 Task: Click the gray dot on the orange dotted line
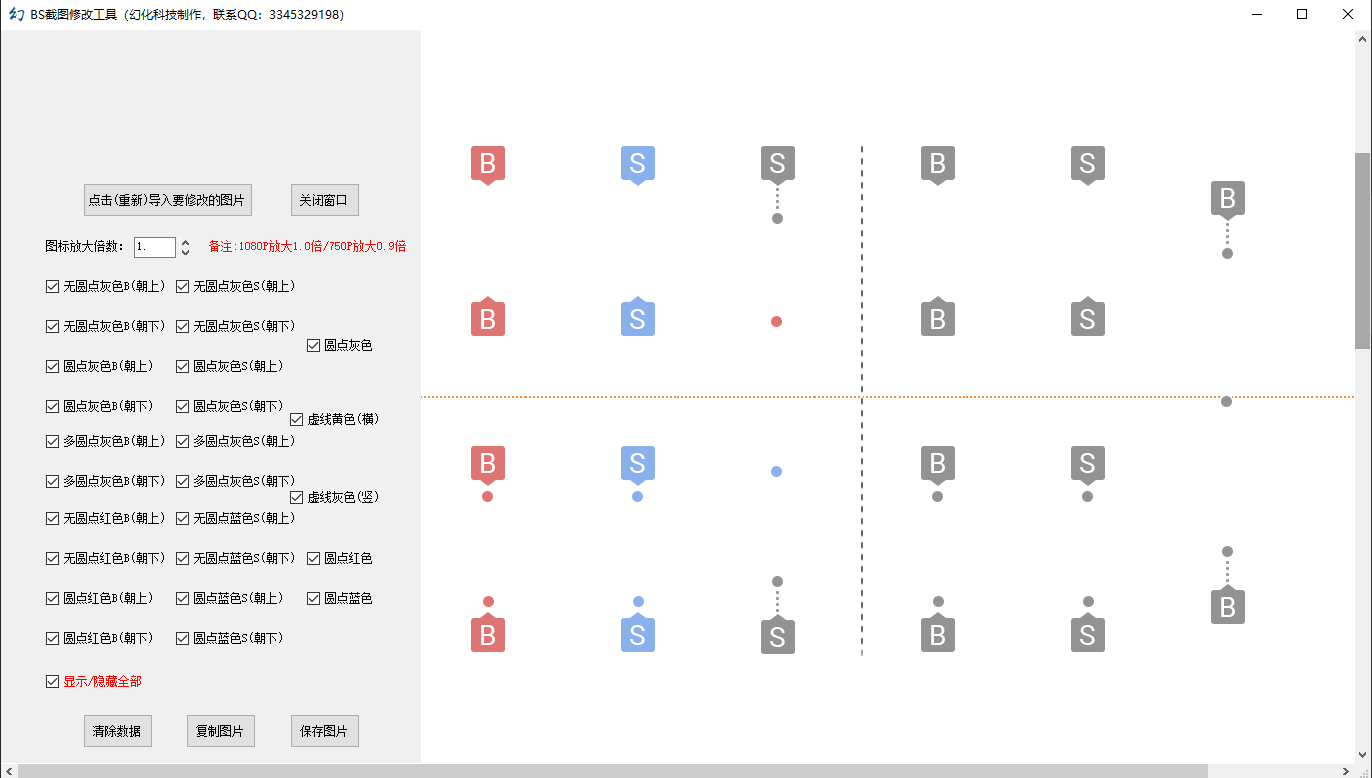1226,401
